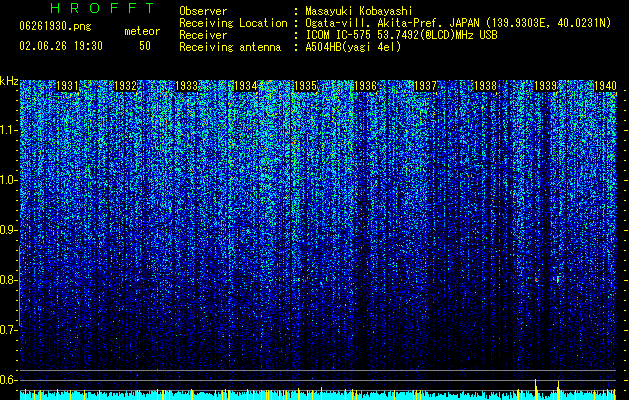Select the file name 06261930.png
The image size is (629, 400).
pyautogui.click(x=55, y=26)
